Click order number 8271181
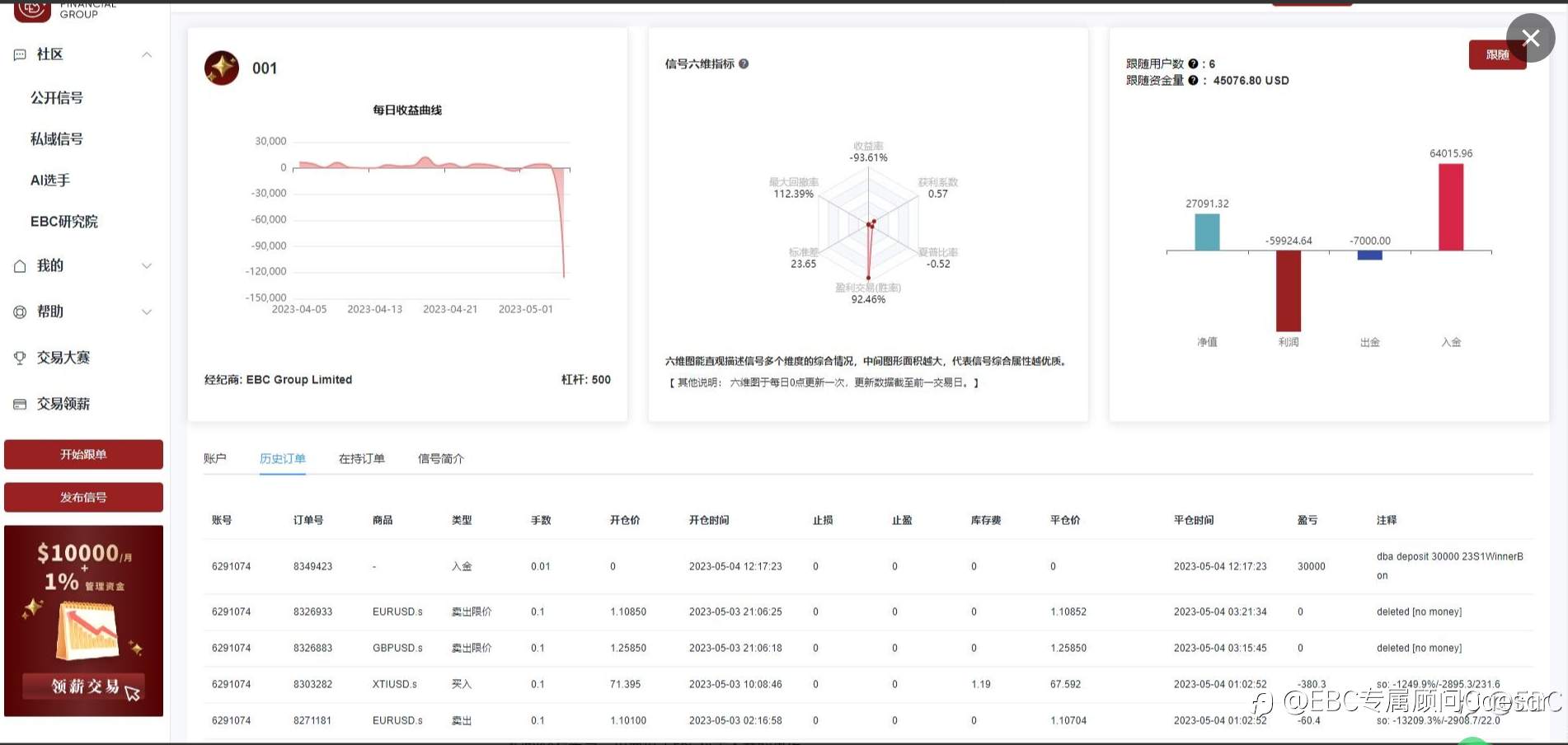 (313, 720)
